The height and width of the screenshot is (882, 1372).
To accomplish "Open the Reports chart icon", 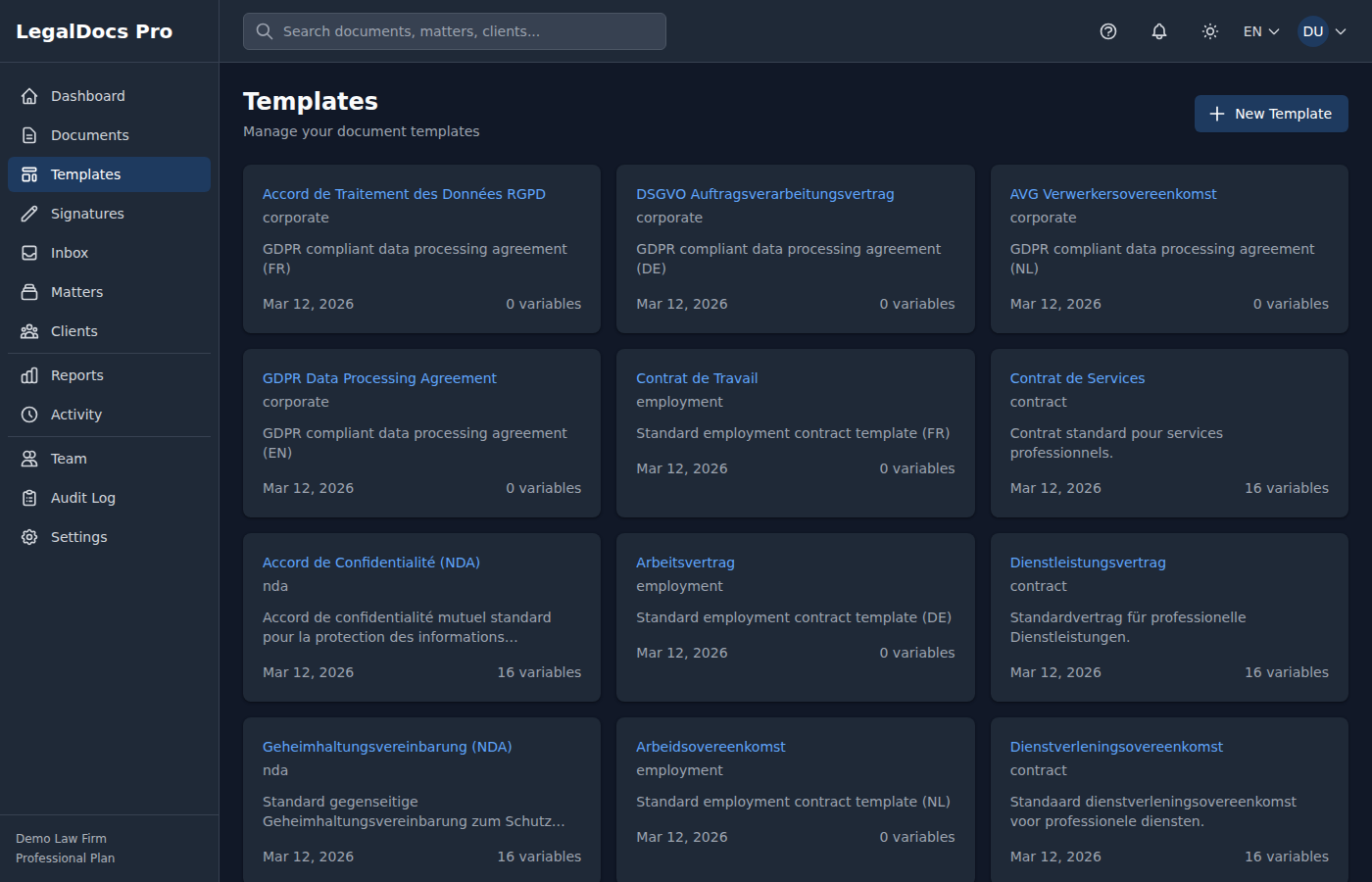I will click(29, 375).
